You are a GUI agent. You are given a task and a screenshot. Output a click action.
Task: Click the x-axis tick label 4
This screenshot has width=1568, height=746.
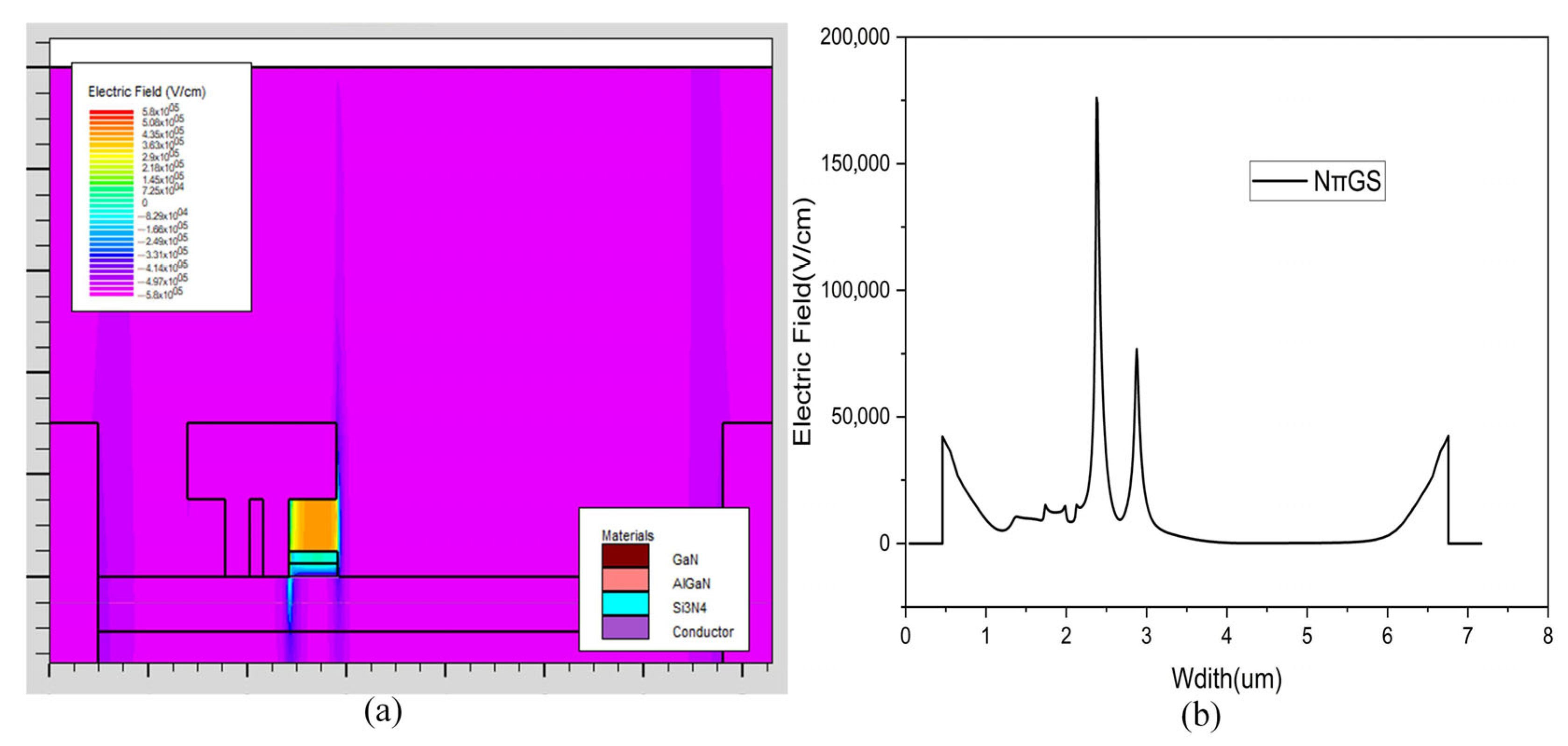tap(1227, 636)
